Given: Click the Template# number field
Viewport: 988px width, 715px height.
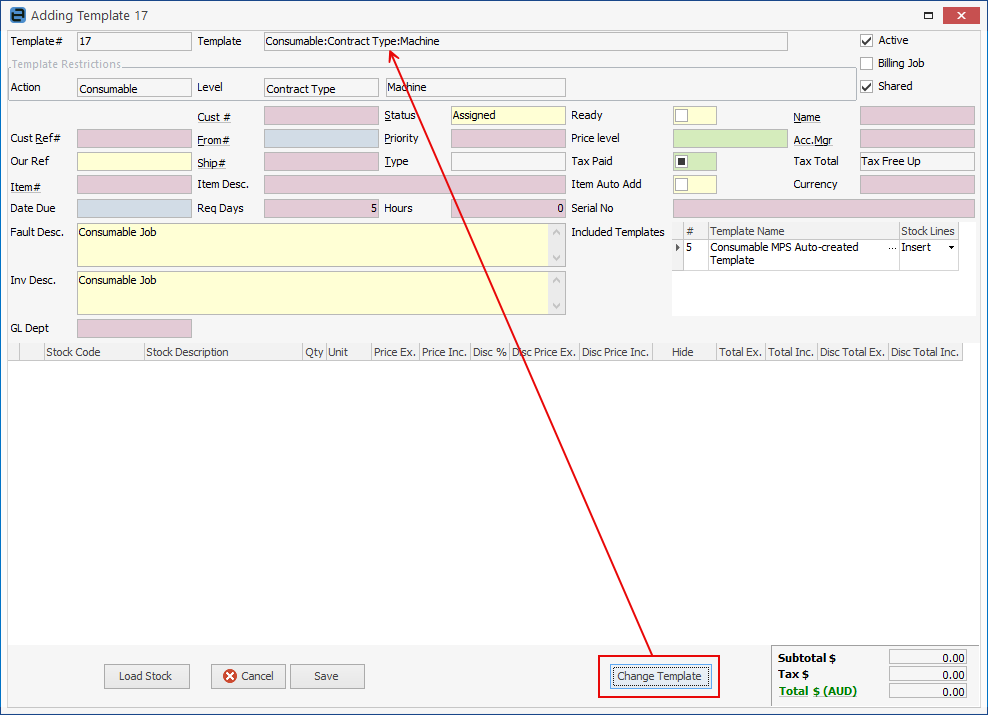Looking at the screenshot, I should [134, 42].
